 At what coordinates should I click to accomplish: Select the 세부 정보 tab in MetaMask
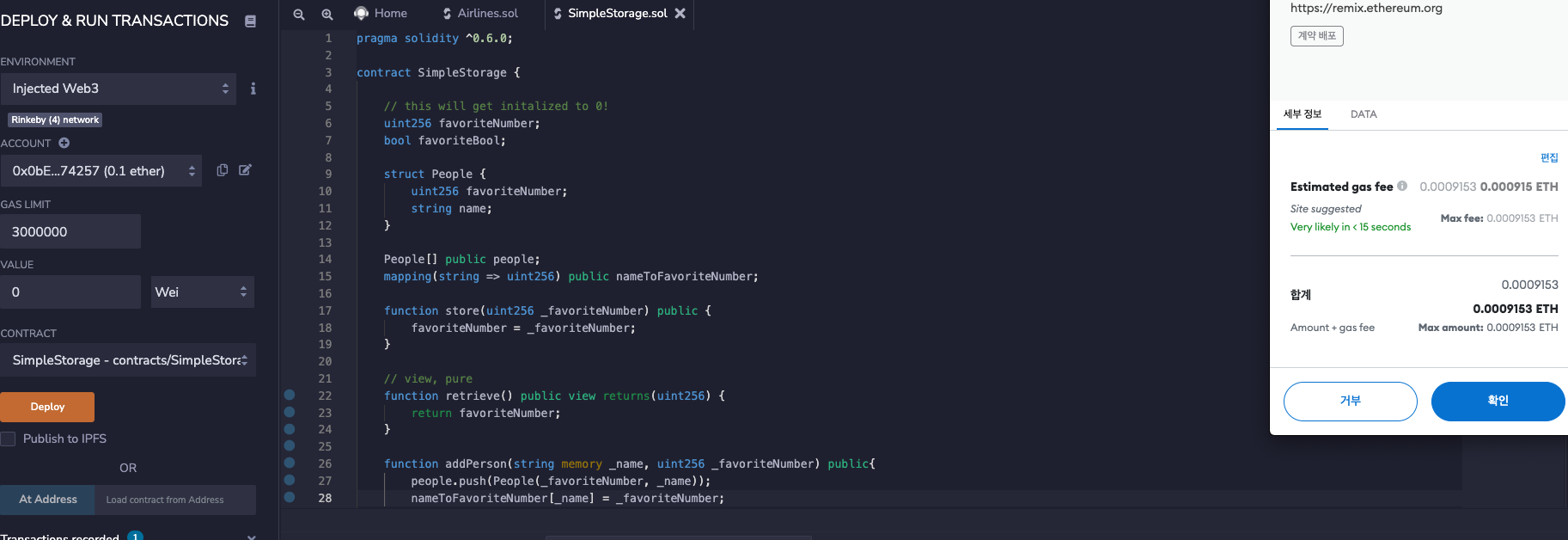coord(1303,114)
